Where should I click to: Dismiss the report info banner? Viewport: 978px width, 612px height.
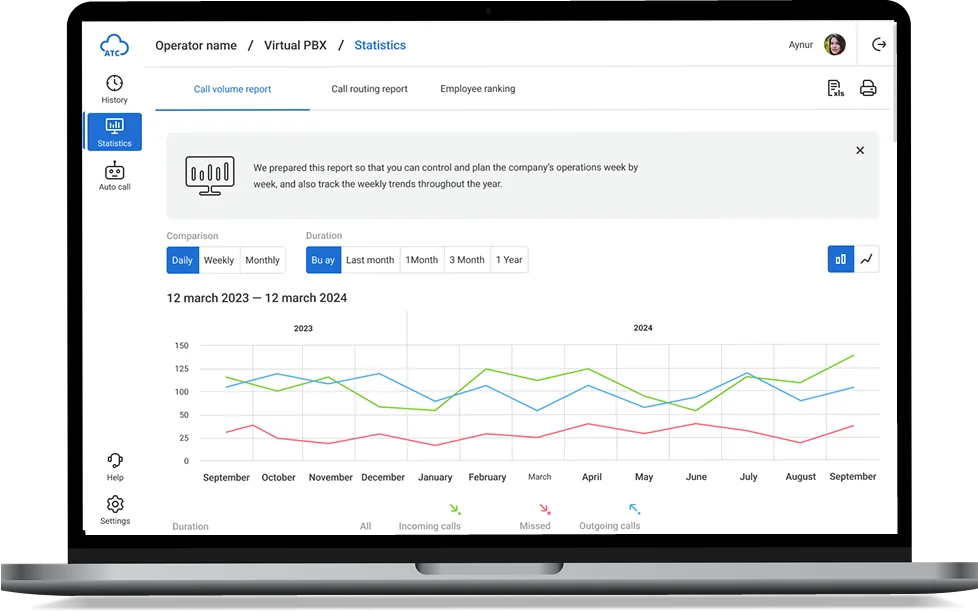(859, 150)
